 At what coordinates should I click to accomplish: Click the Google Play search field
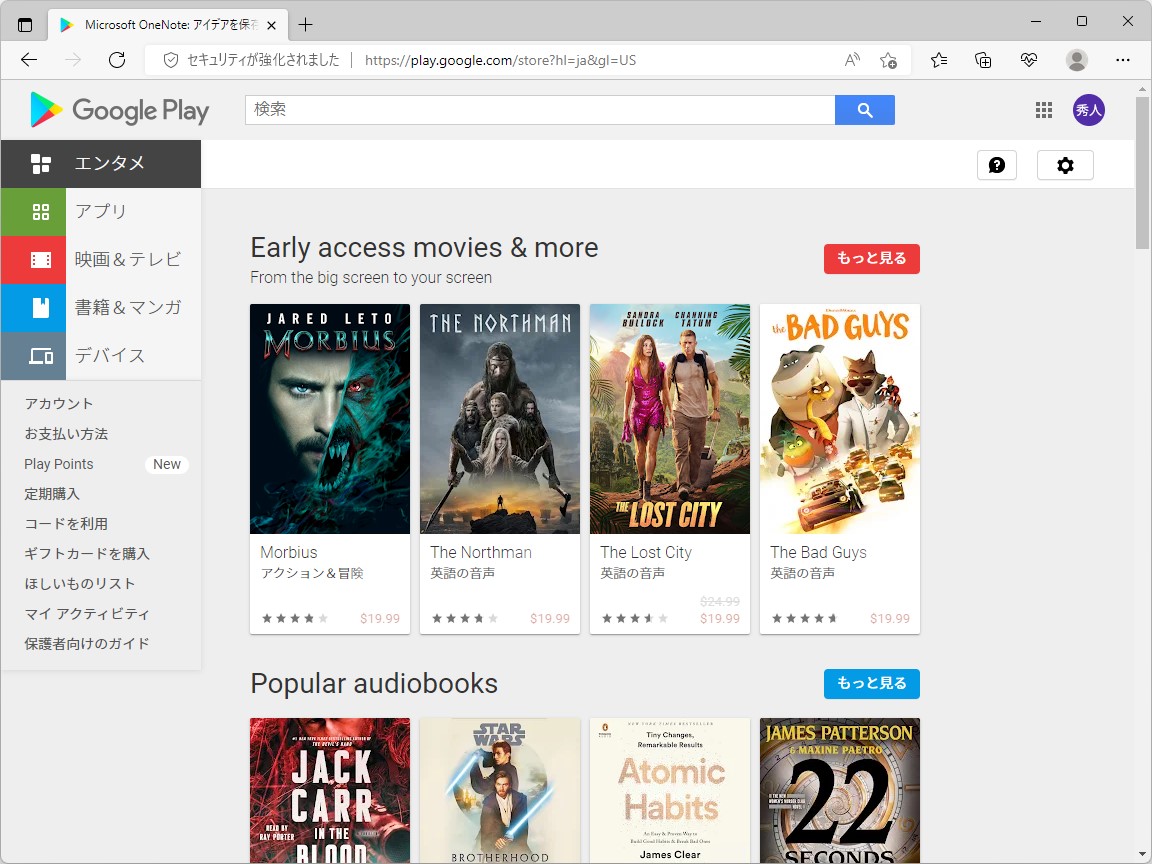point(540,110)
